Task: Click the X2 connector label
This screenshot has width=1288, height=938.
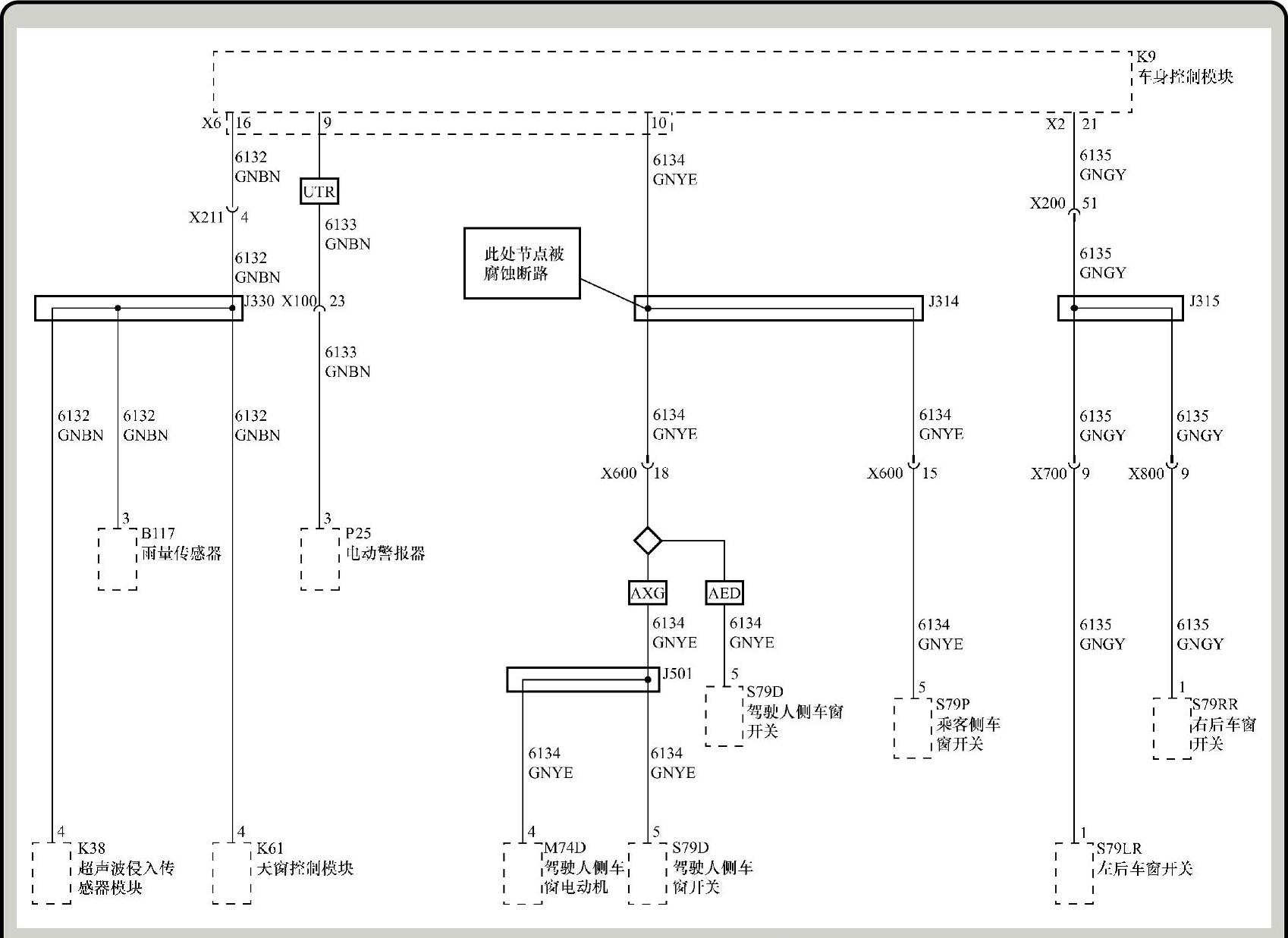Action: (x=1056, y=124)
